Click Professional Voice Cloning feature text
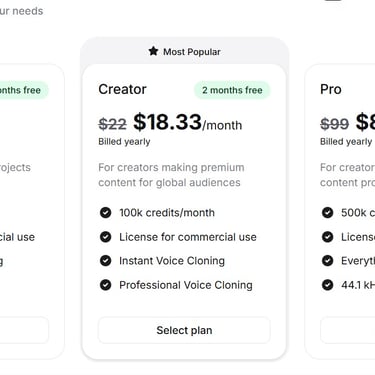Viewport: 375px width, 375px height. (x=186, y=285)
